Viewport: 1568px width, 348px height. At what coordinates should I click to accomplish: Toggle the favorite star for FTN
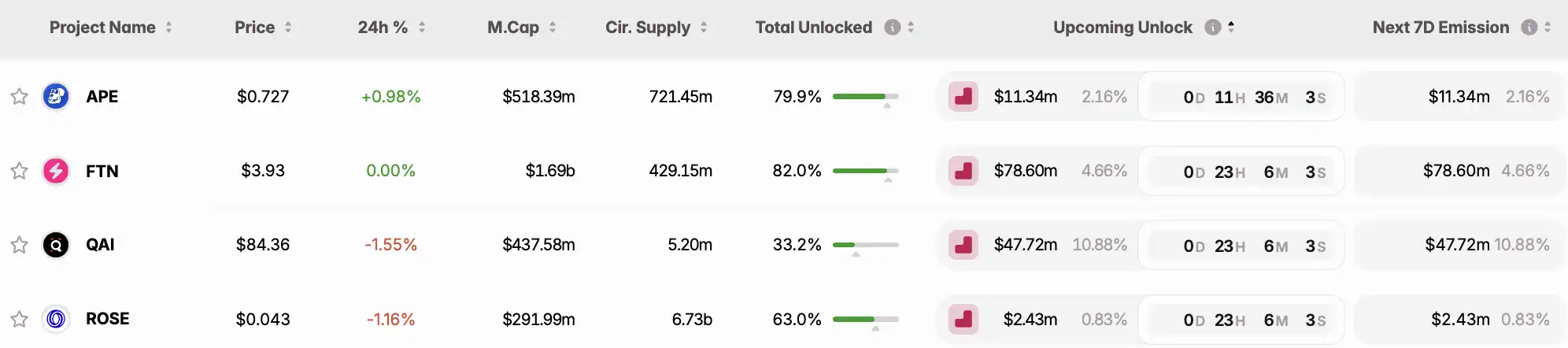[x=20, y=171]
